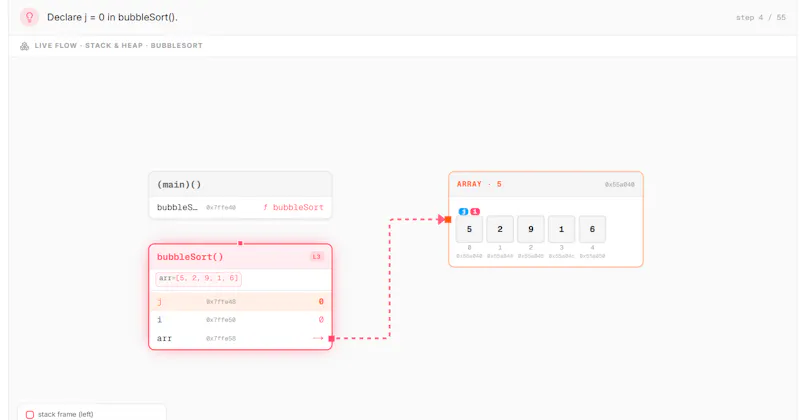
Task: Click the Live Flow header icon
Action: pos(24,46)
